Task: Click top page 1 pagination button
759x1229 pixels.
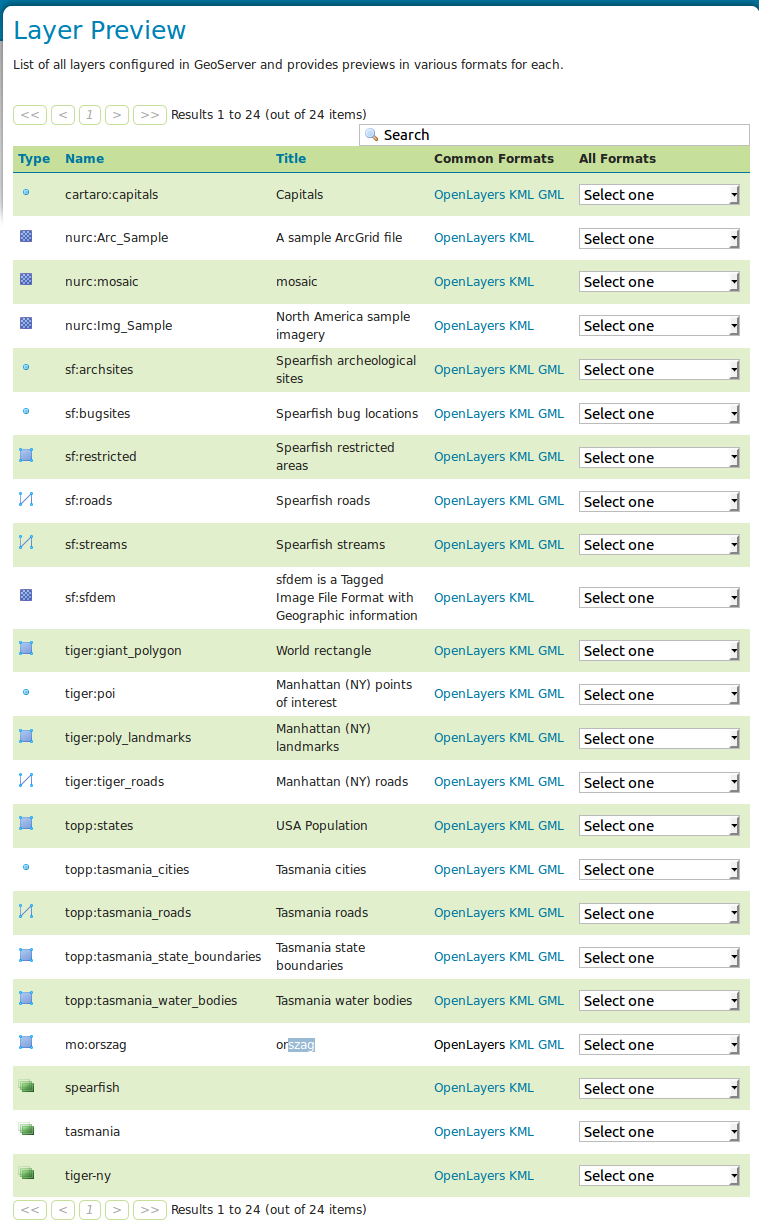Action: click(90, 115)
